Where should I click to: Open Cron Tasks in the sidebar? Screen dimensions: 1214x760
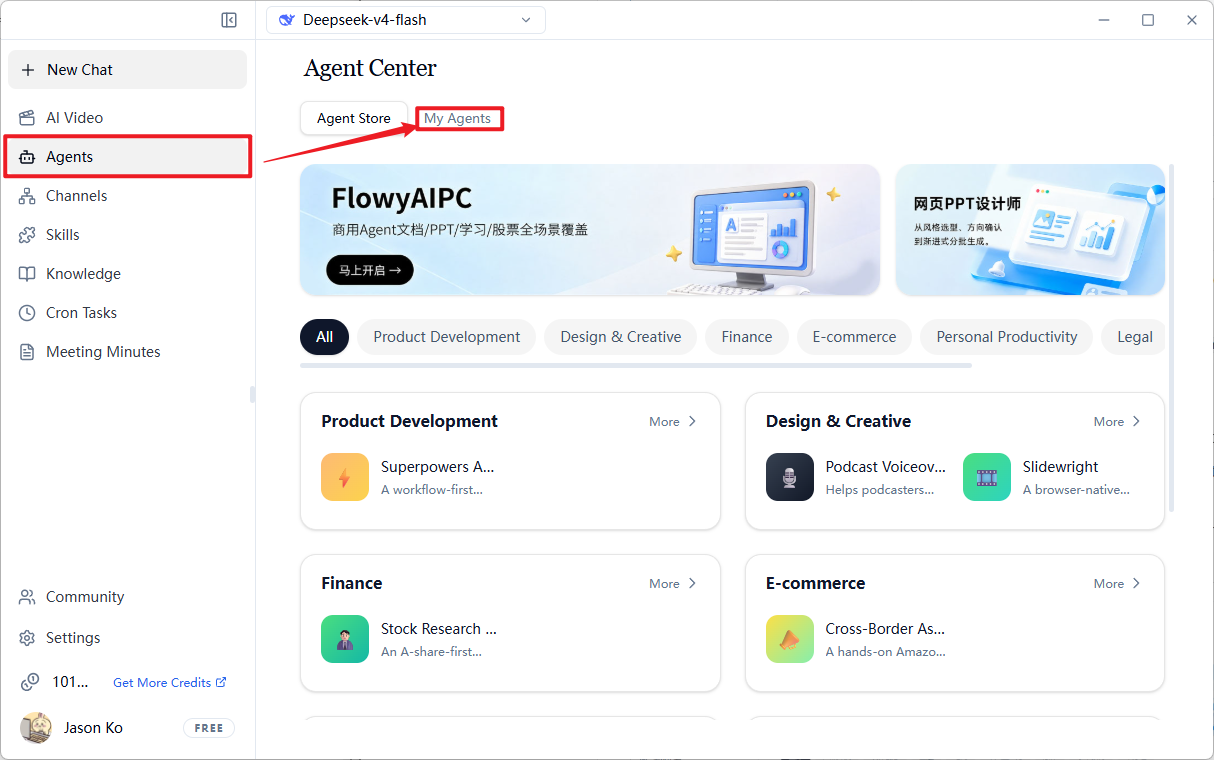127,313
